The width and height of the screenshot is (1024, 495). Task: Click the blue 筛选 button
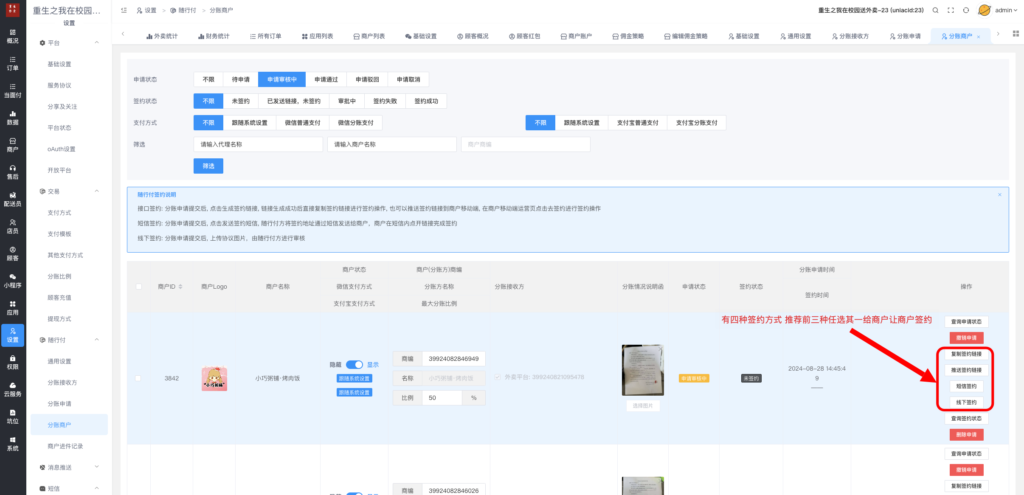pyautogui.click(x=208, y=166)
